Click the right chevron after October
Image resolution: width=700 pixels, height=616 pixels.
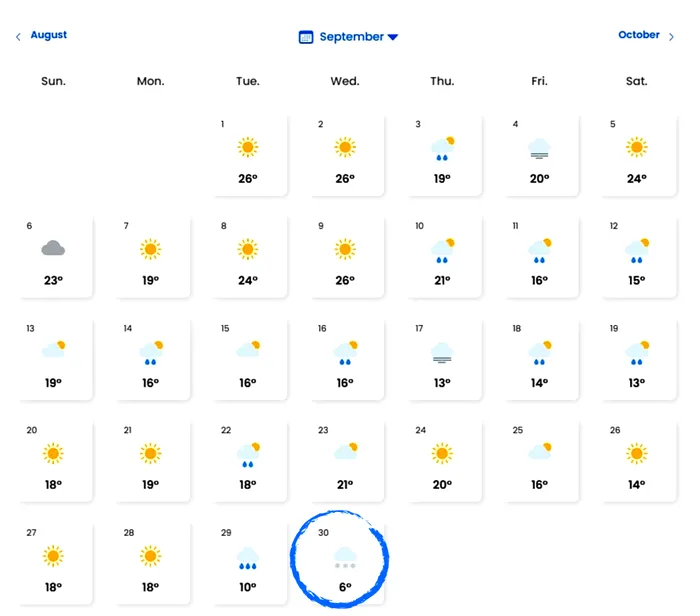click(671, 37)
